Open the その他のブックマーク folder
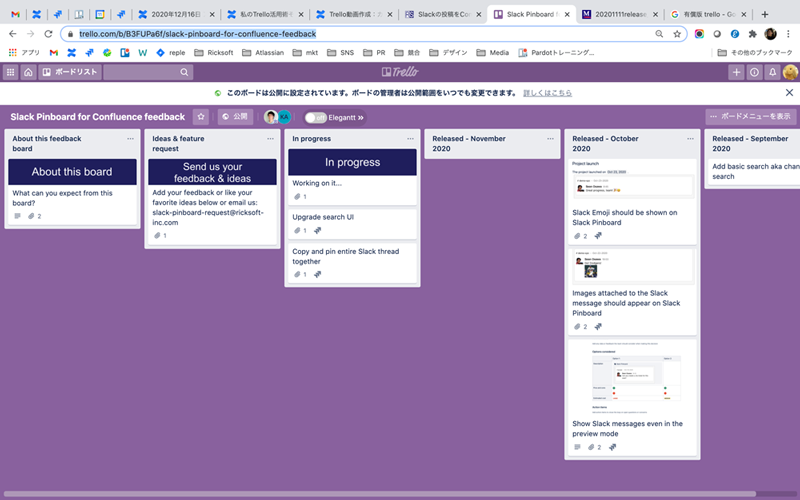Image resolution: width=800 pixels, height=500 pixels. [x=755, y=53]
